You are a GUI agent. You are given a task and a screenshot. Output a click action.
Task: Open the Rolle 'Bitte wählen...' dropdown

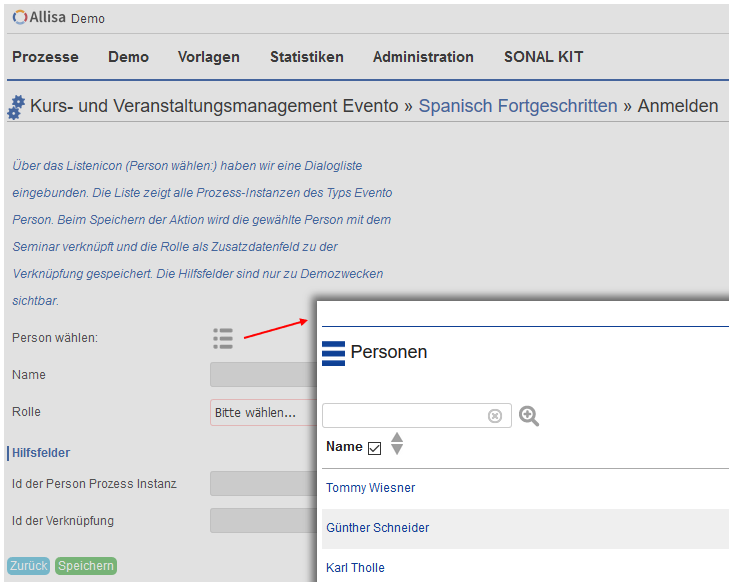pos(264,412)
